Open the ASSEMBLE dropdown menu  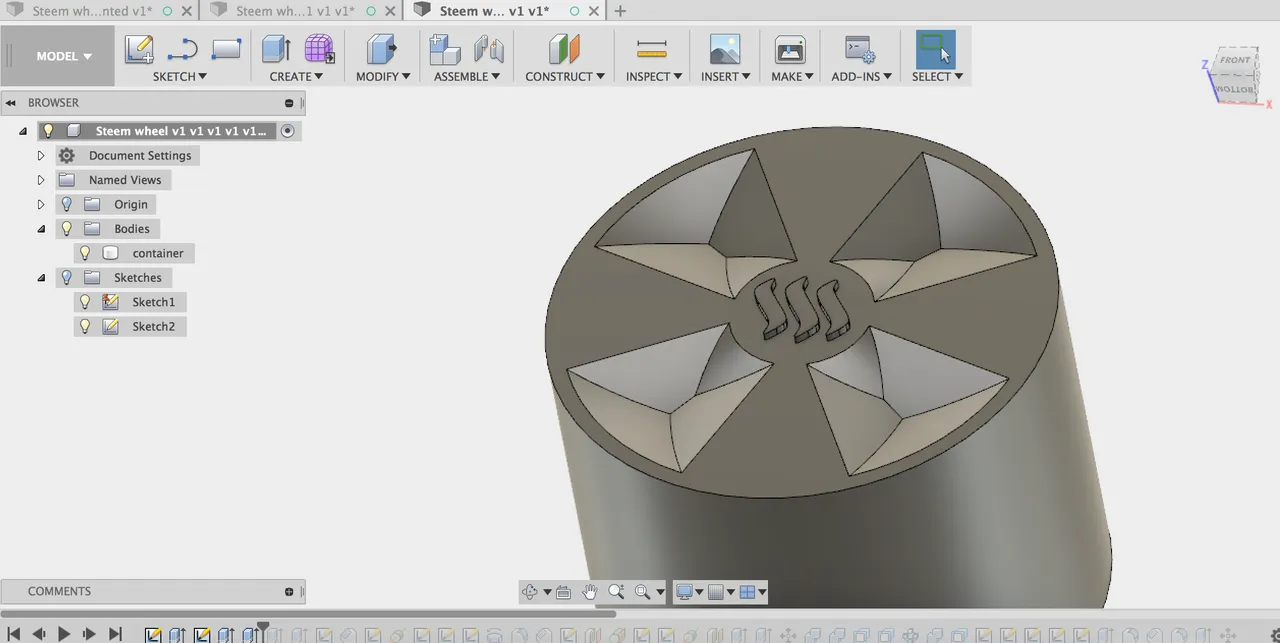[466, 77]
